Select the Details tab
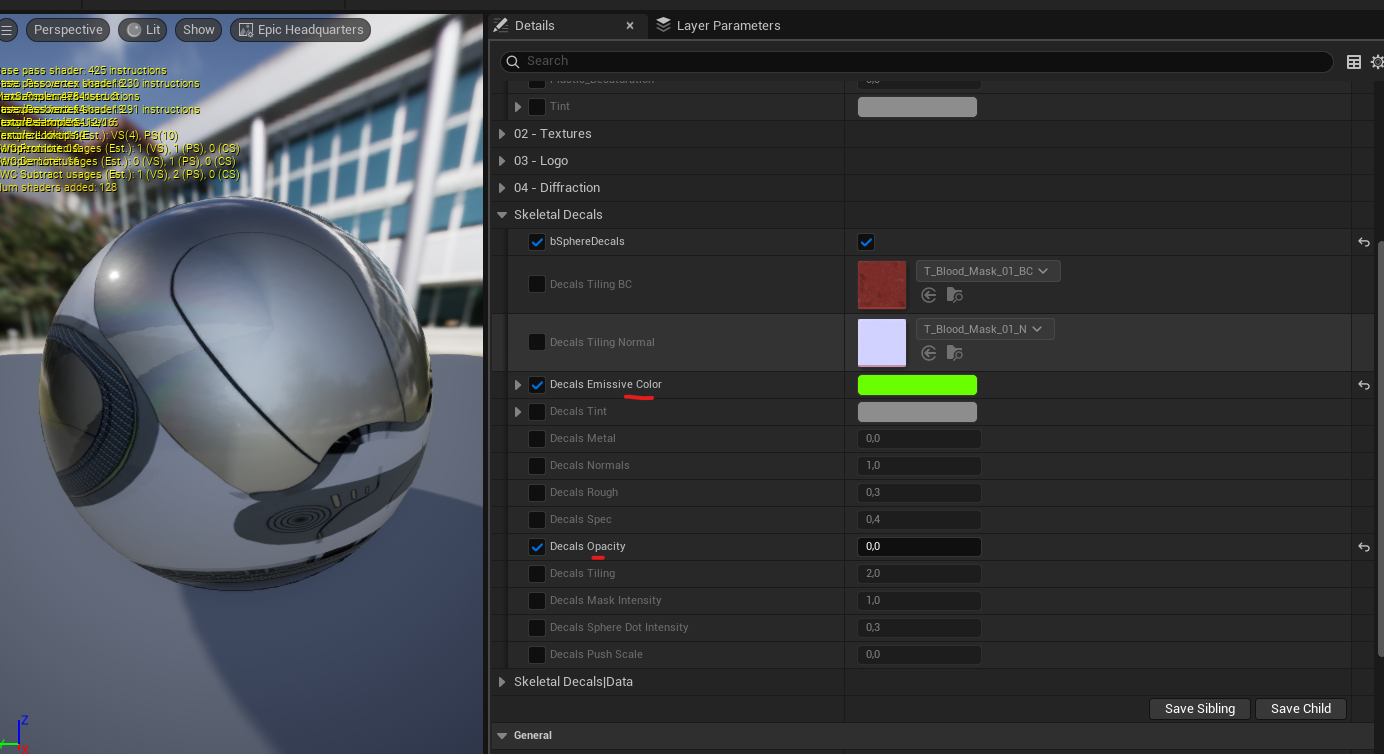 [x=568, y=26]
